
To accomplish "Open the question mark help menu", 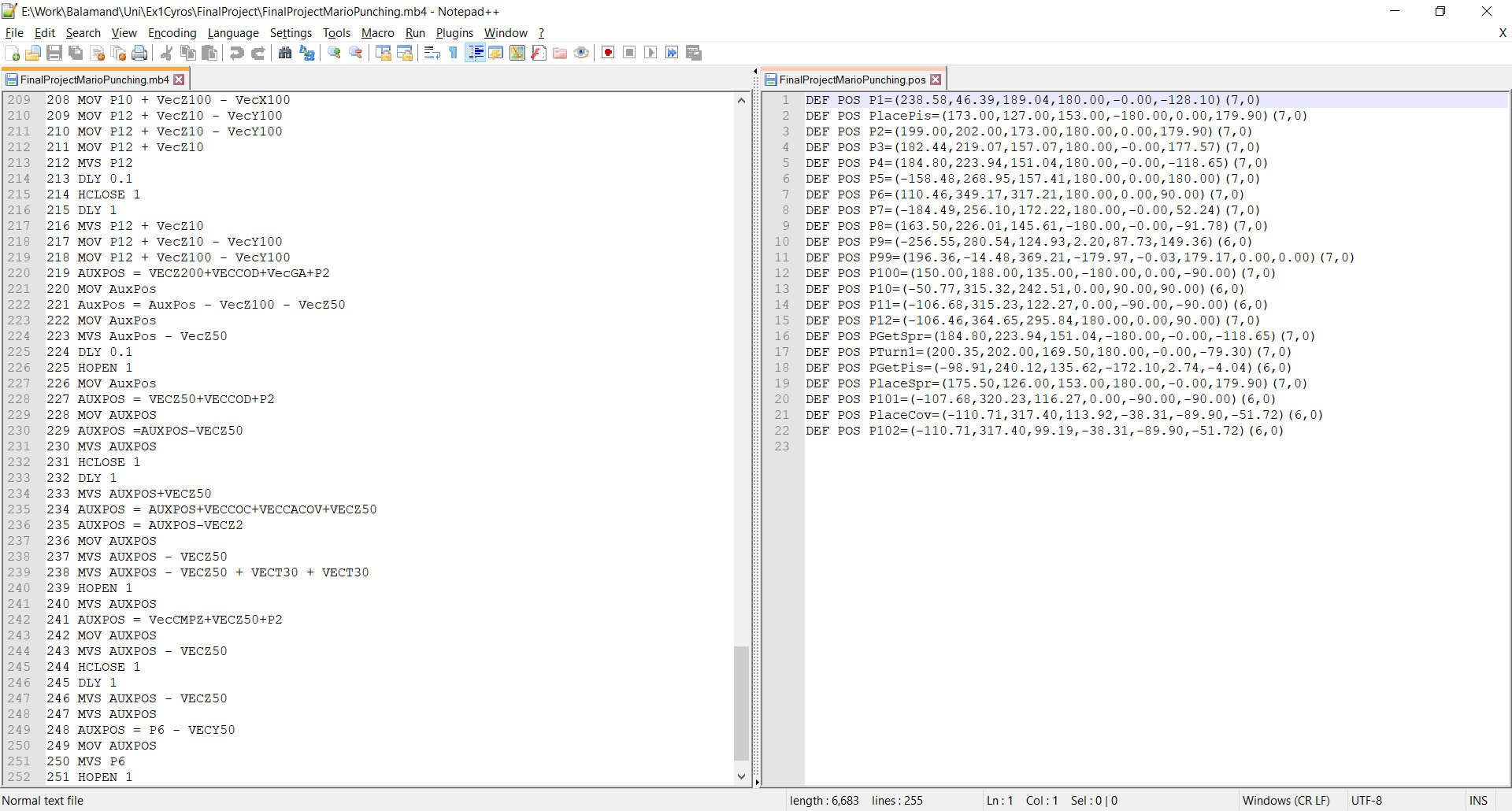I will [541, 33].
